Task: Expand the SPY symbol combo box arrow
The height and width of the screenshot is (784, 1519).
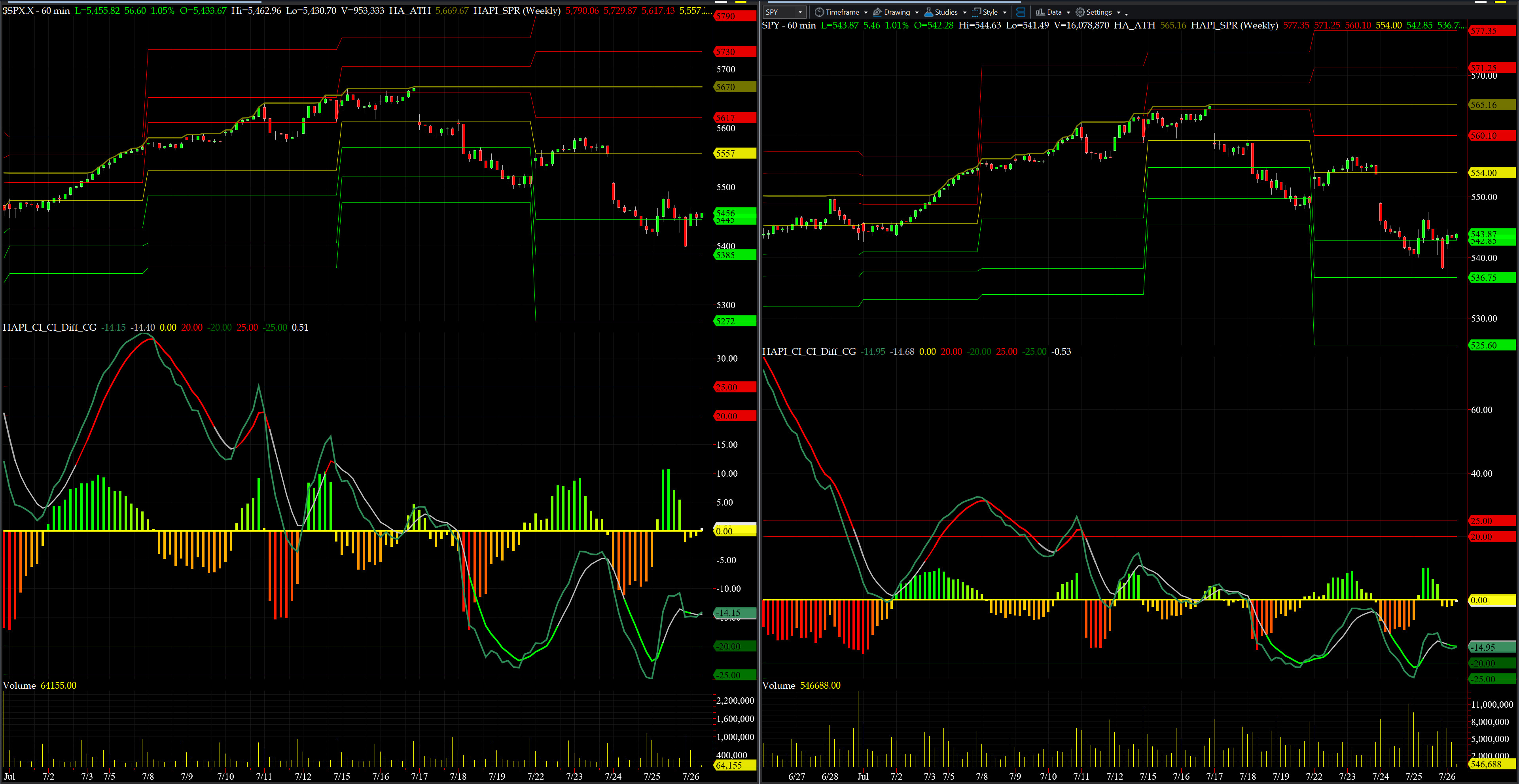Action: [800, 12]
